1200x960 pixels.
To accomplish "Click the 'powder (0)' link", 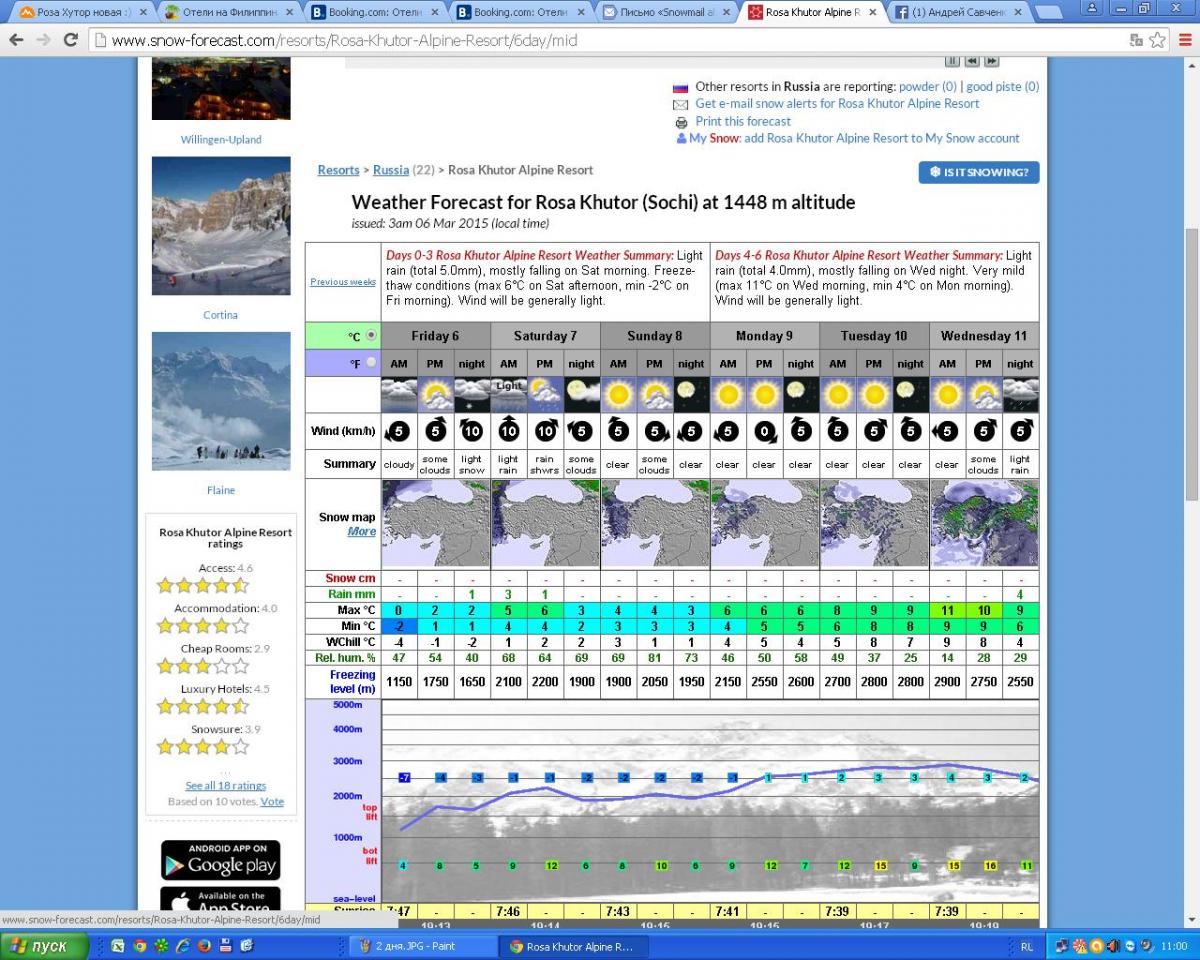I will pyautogui.click(x=928, y=87).
